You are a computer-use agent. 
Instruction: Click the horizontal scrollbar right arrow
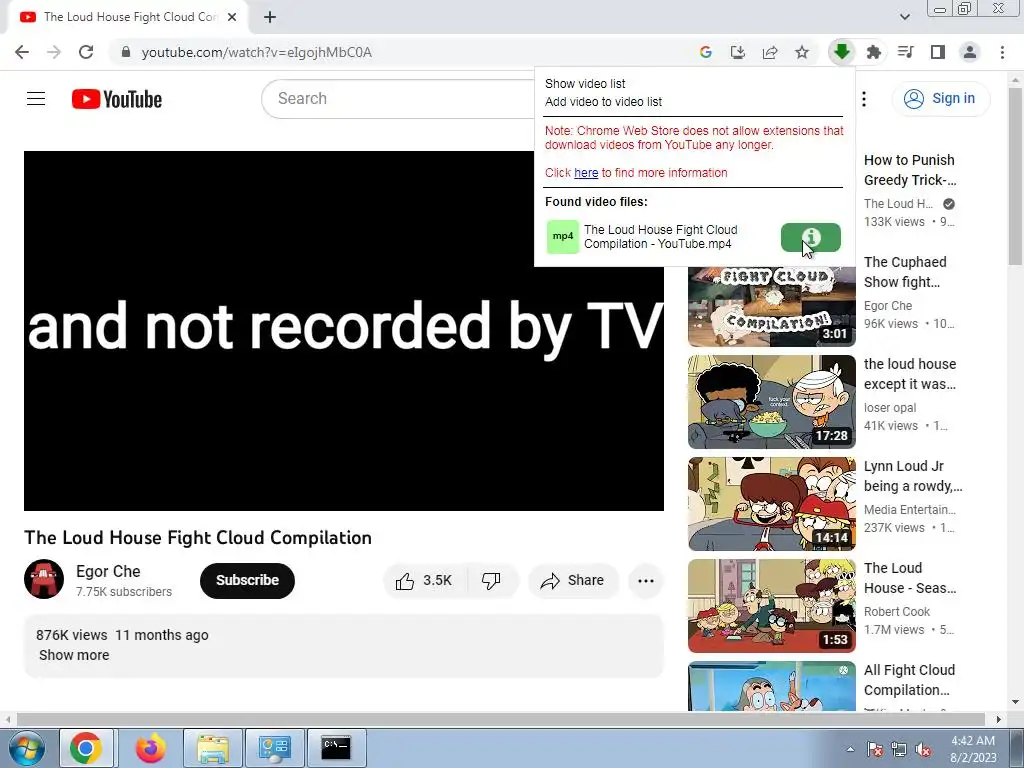[999, 720]
